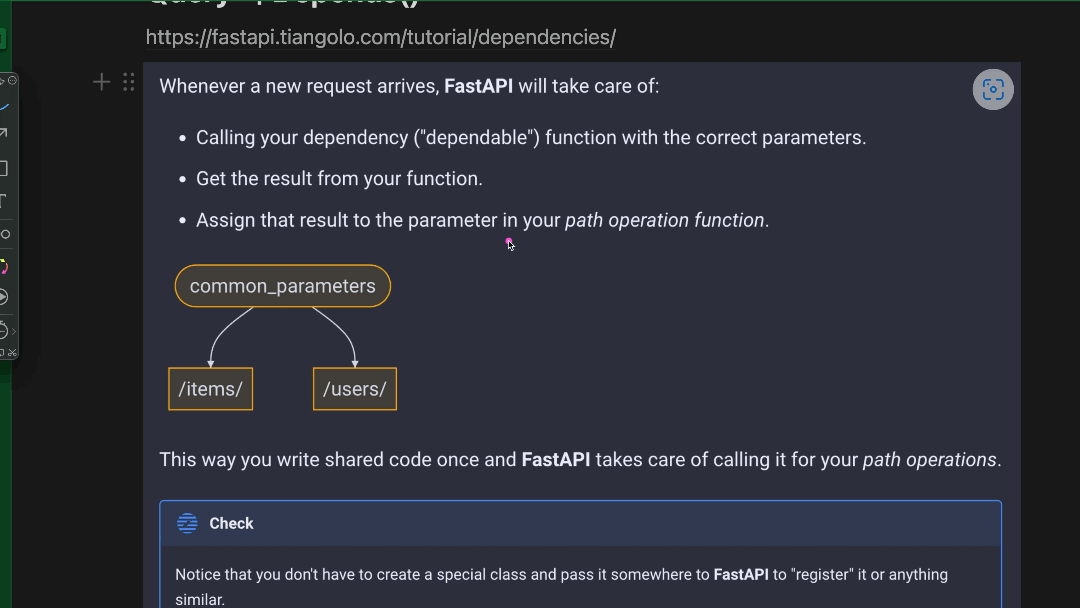Expand the timer tool chevron
The width and height of the screenshot is (1080, 608).
(x=14, y=330)
